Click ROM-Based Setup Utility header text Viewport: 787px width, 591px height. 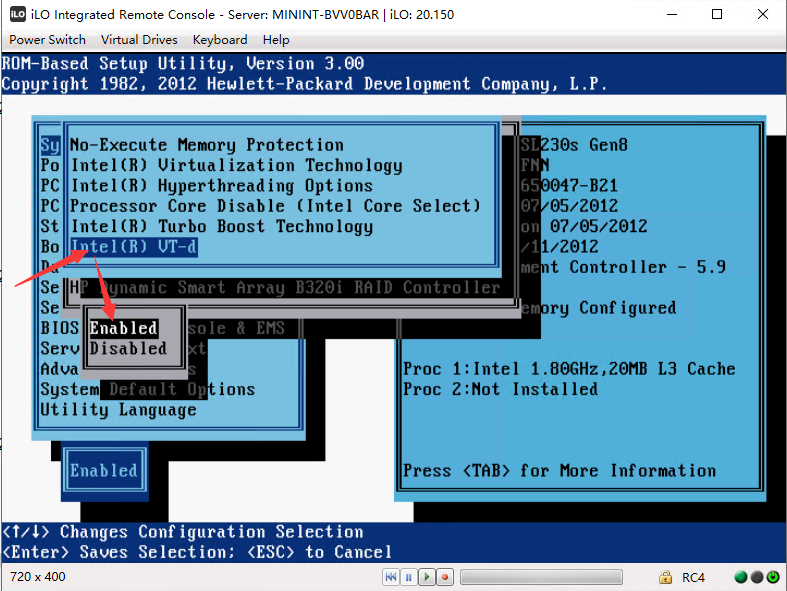(x=183, y=64)
